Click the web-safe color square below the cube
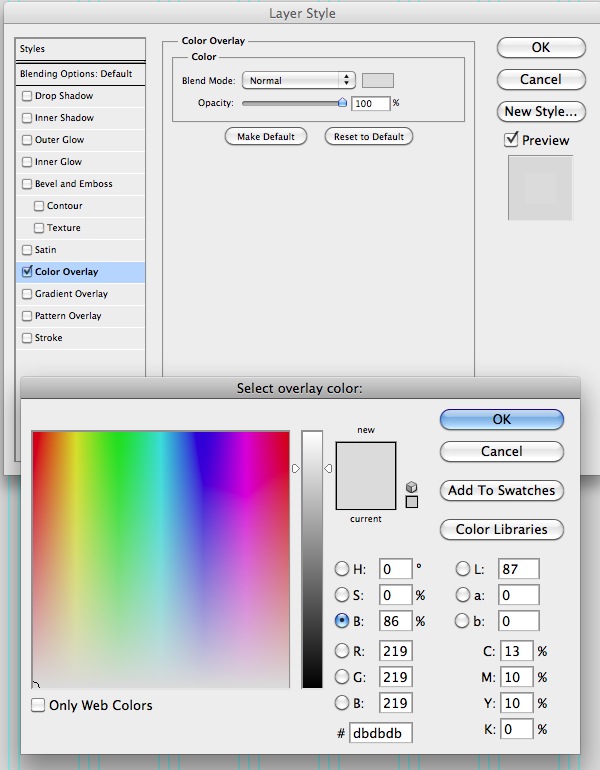The width and height of the screenshot is (600, 770). point(411,502)
